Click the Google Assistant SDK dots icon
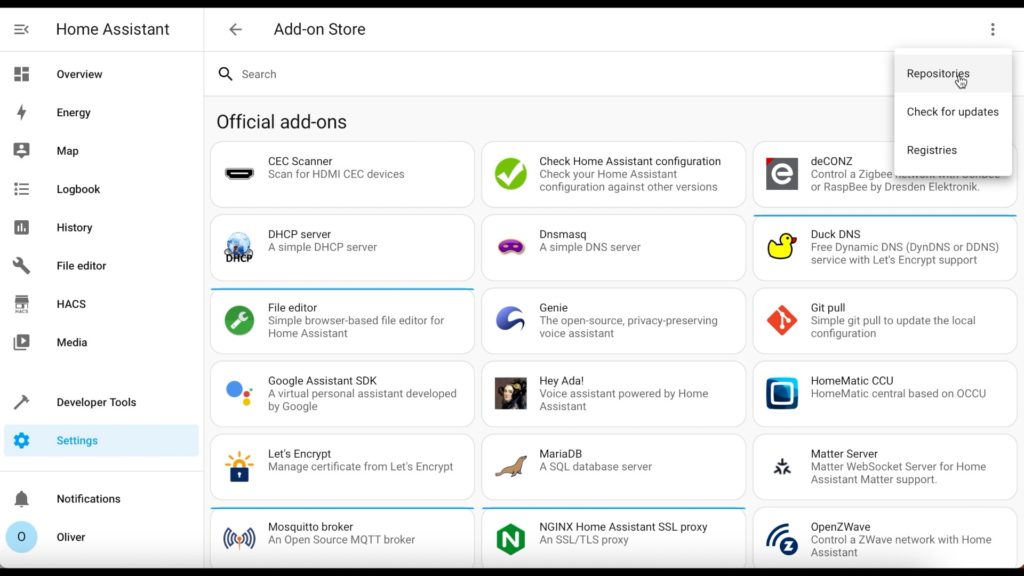 239,393
